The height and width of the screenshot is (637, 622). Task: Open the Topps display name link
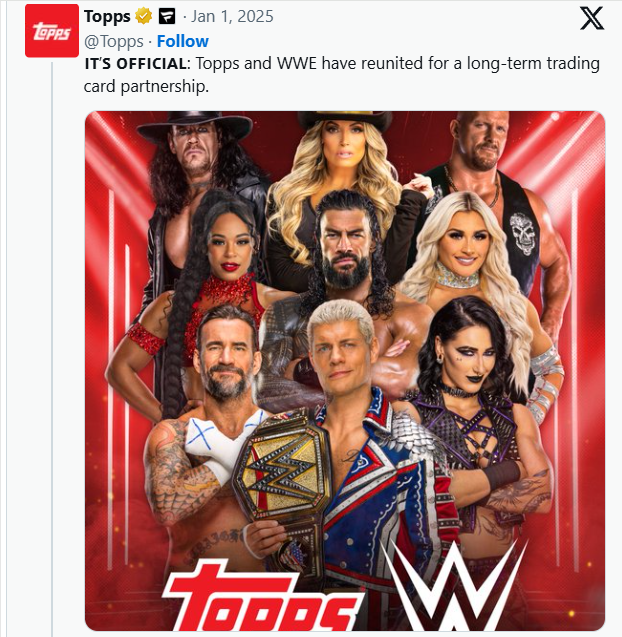(x=107, y=17)
